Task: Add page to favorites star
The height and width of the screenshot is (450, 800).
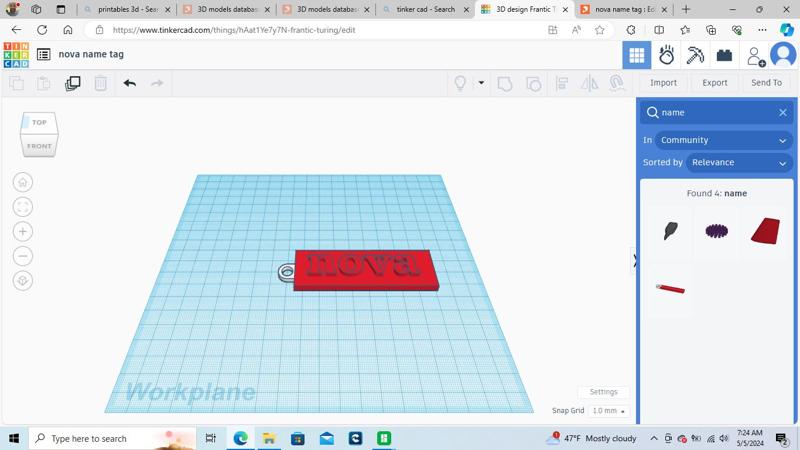Action: pos(599,30)
